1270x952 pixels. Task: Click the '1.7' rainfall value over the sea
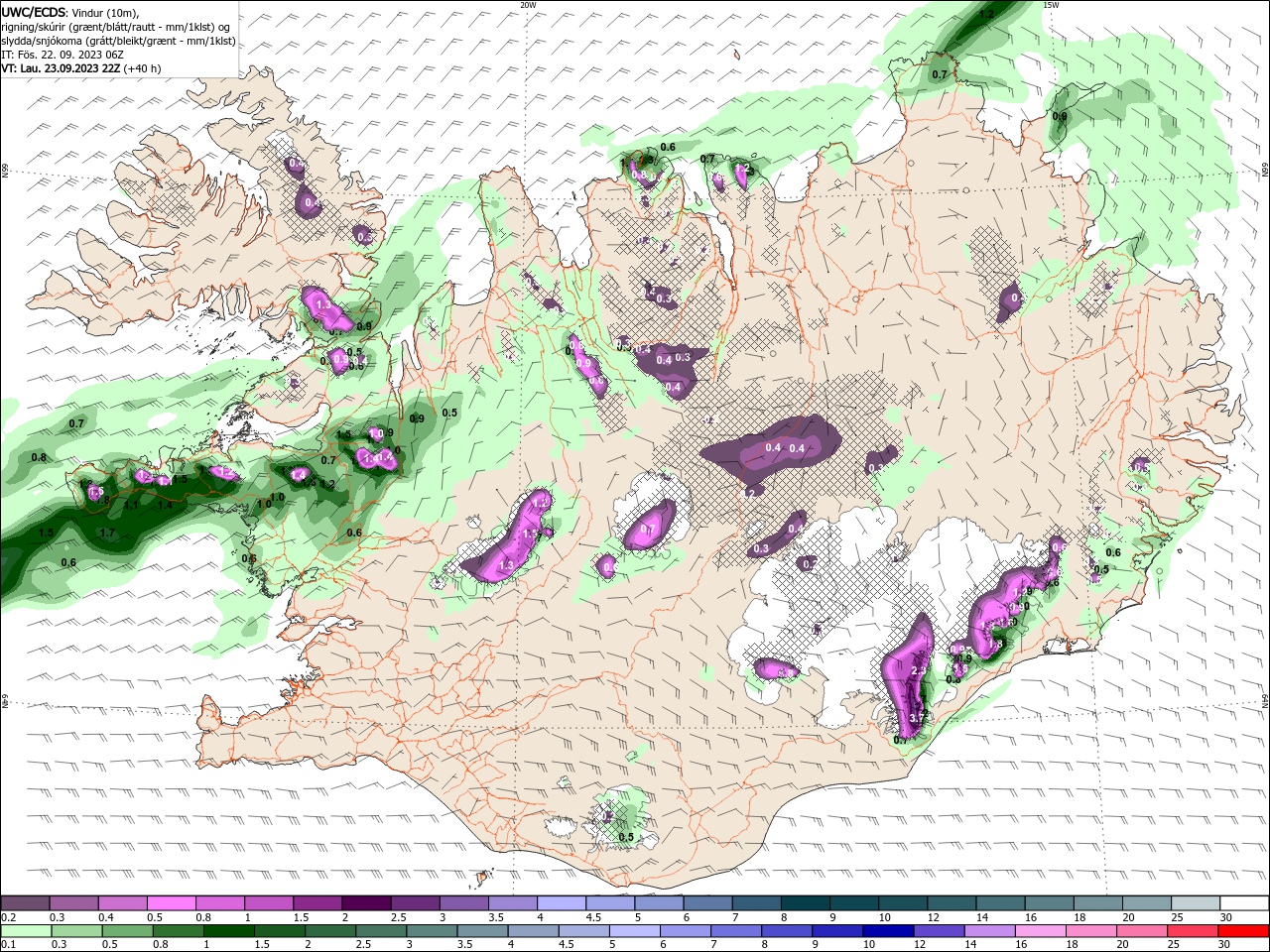(107, 534)
